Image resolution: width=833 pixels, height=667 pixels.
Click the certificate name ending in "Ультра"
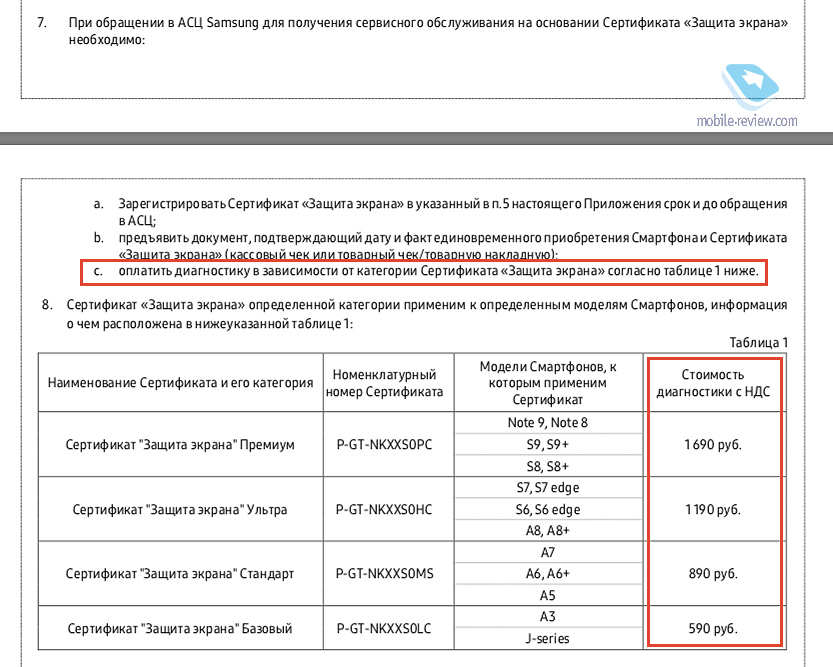[x=180, y=510]
